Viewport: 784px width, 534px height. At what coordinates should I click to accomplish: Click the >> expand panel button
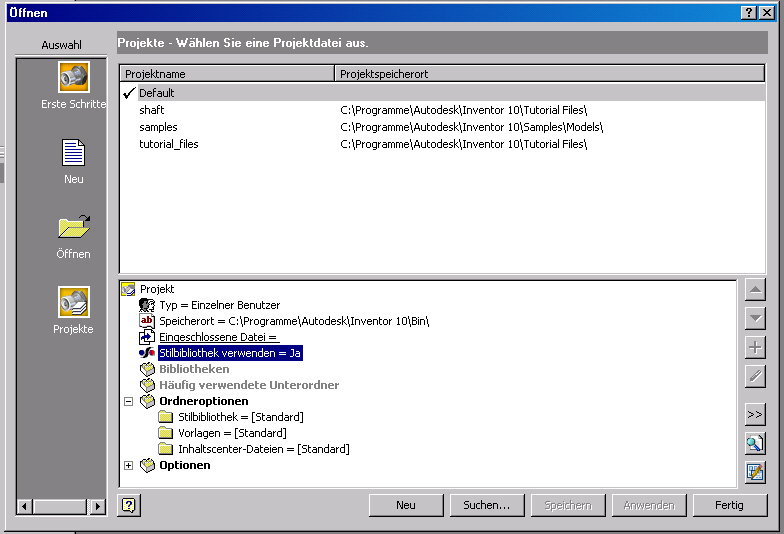[x=755, y=414]
